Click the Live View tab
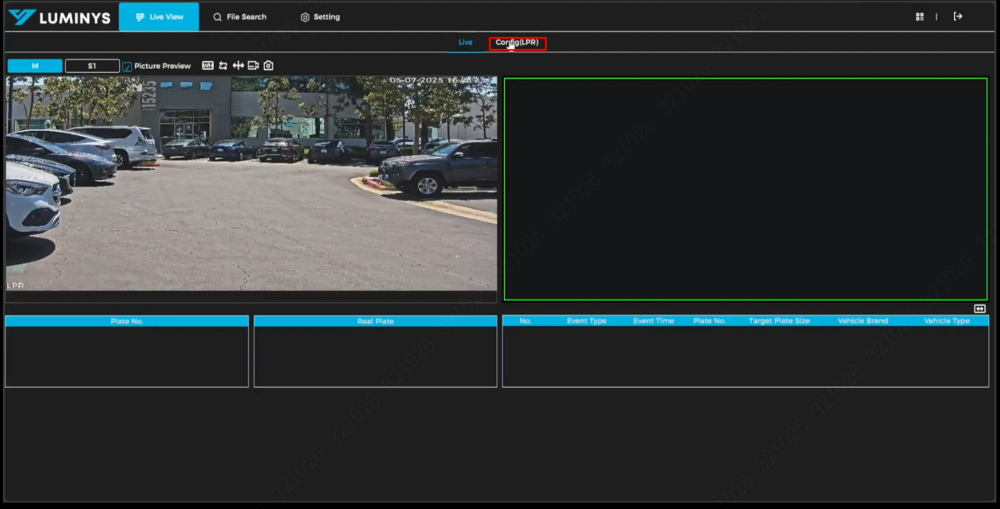 coord(158,17)
